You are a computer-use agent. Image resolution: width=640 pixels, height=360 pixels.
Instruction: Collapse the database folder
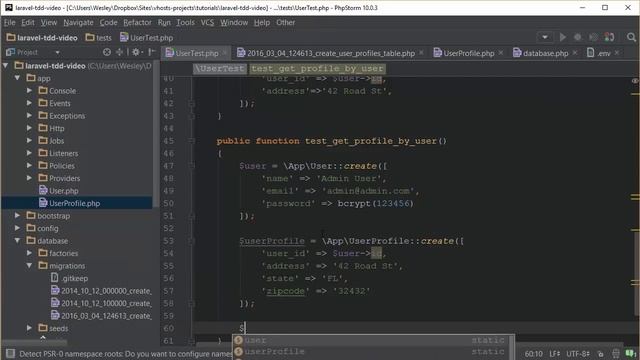pos(18,241)
